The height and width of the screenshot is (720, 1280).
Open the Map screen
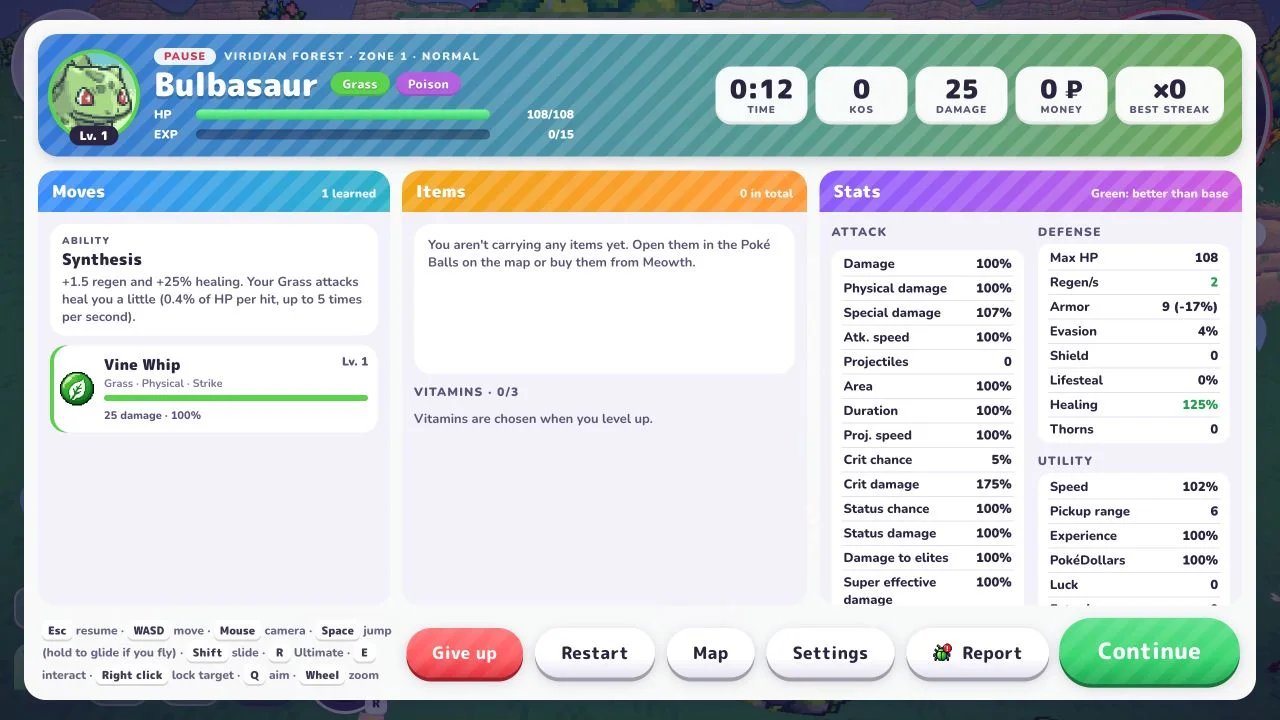tap(710, 653)
